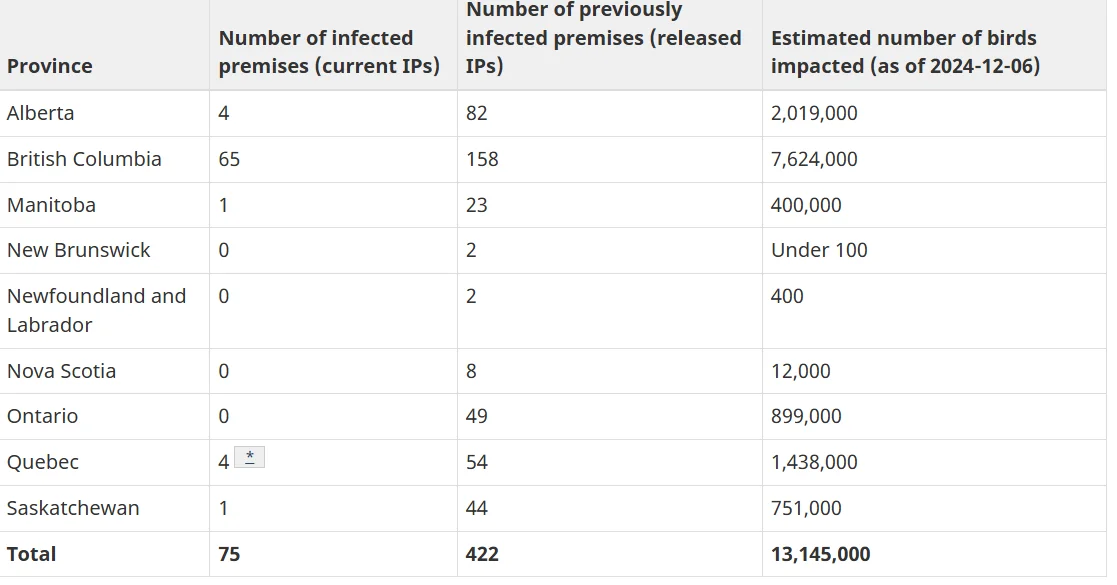1117x585 pixels.
Task: Select the Saskatchewan province cell
Action: [x=73, y=508]
